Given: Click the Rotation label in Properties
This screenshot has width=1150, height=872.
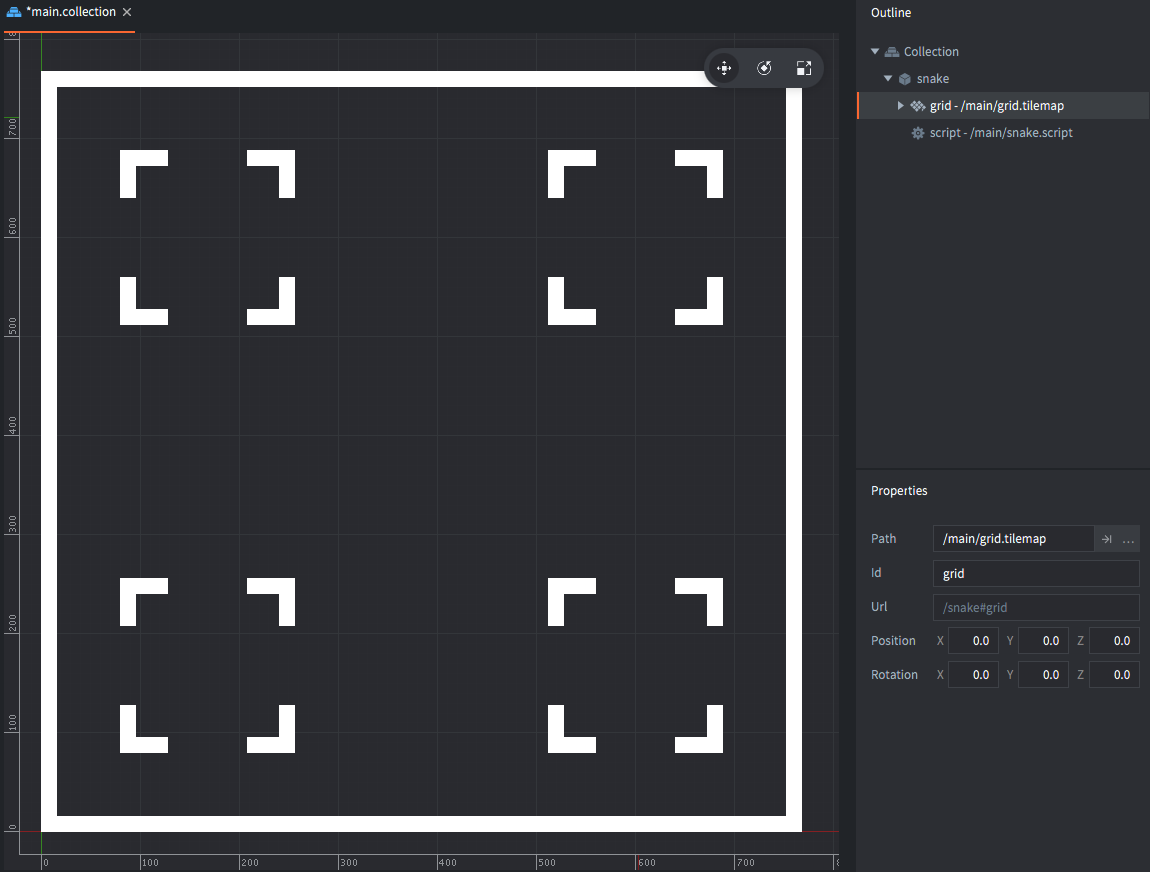Looking at the screenshot, I should 894,675.
